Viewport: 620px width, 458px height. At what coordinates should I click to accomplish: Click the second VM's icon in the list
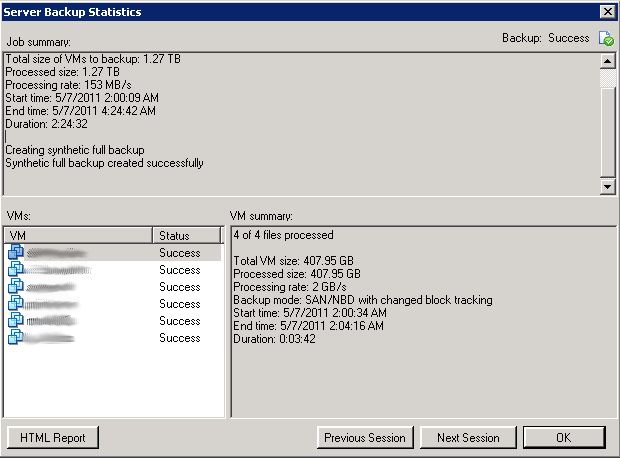pos(15,270)
